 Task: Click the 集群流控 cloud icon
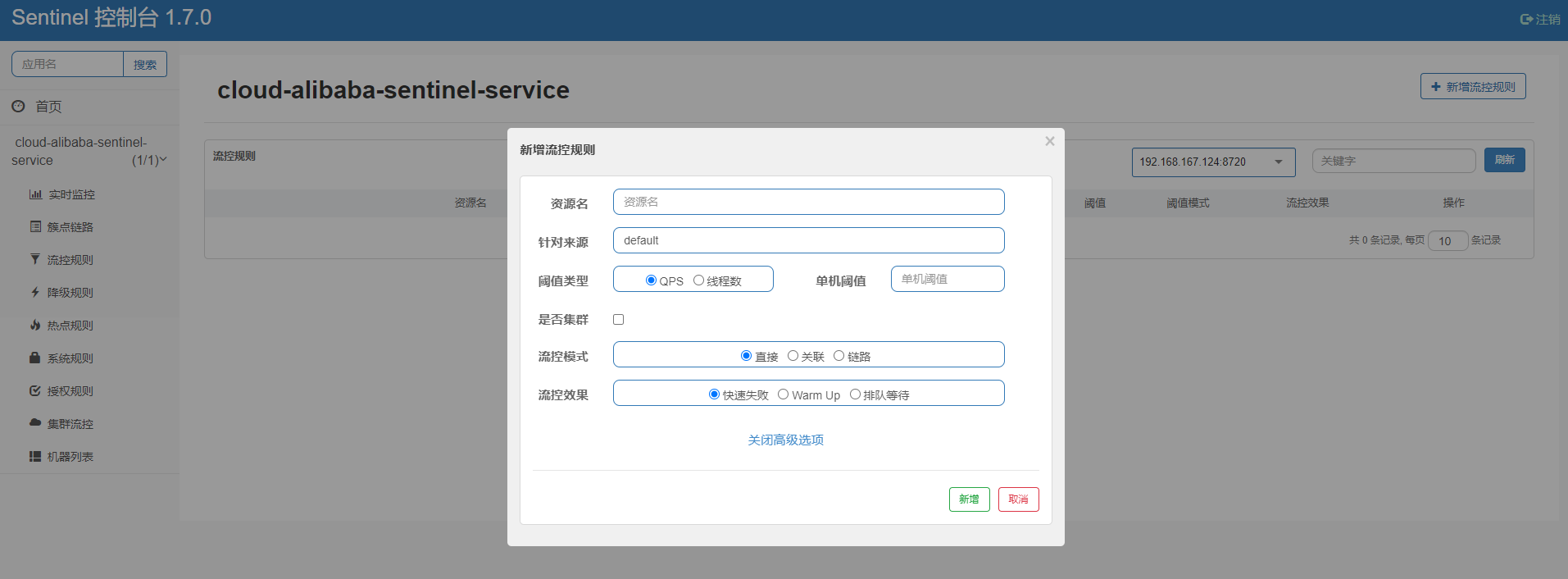[35, 423]
